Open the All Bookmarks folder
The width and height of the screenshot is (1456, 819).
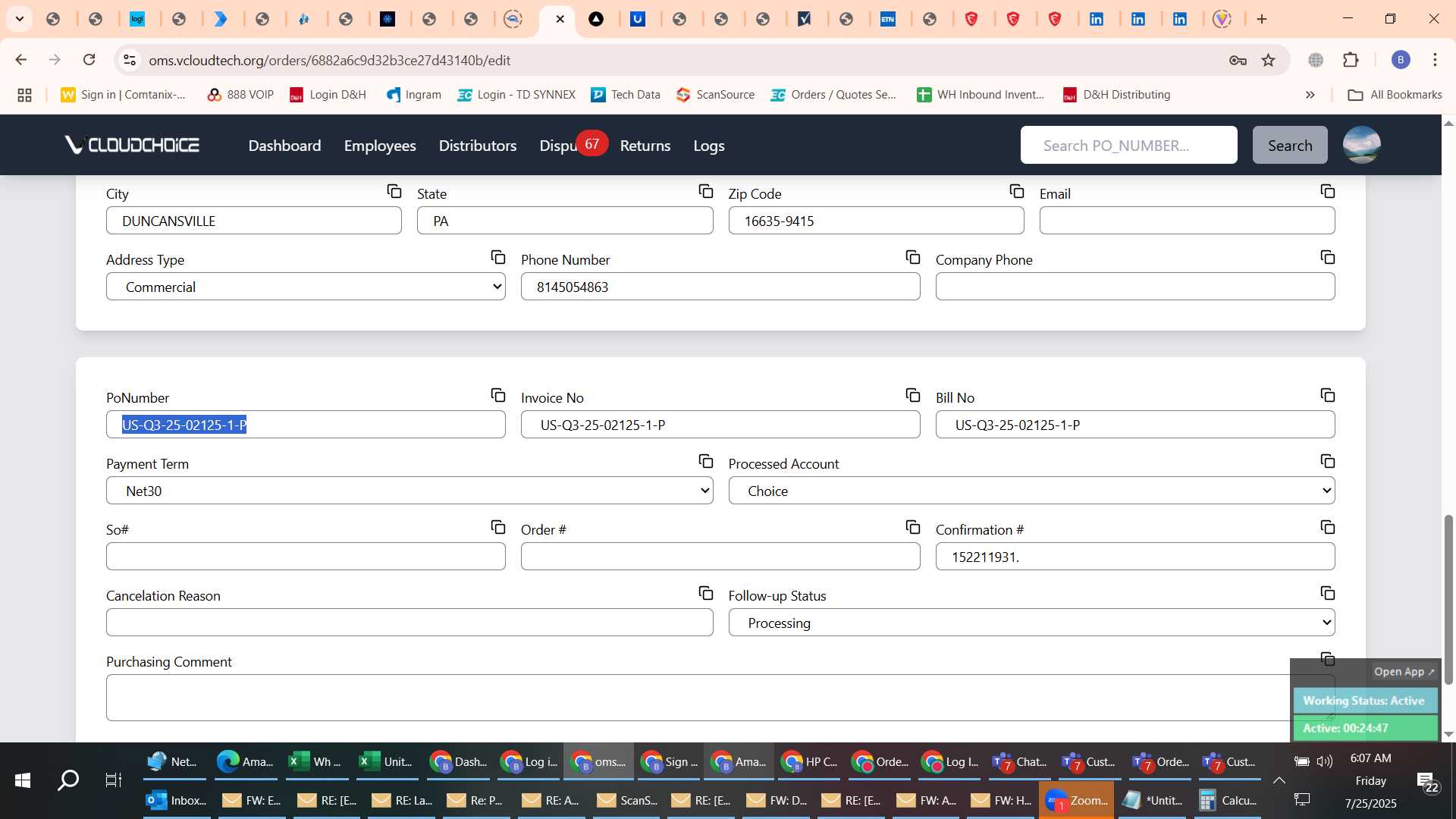(1395, 95)
